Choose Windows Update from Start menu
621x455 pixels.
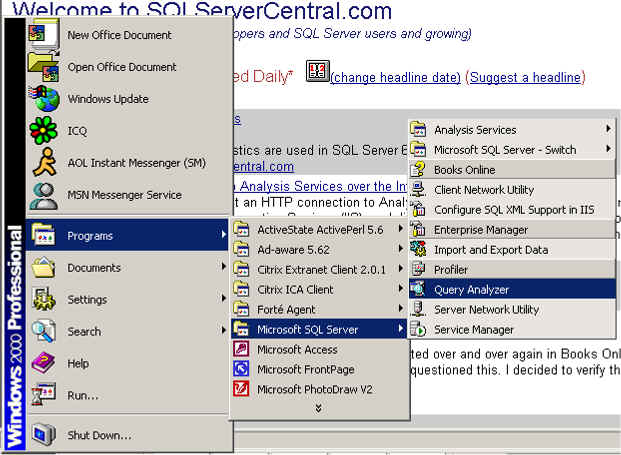(128, 99)
